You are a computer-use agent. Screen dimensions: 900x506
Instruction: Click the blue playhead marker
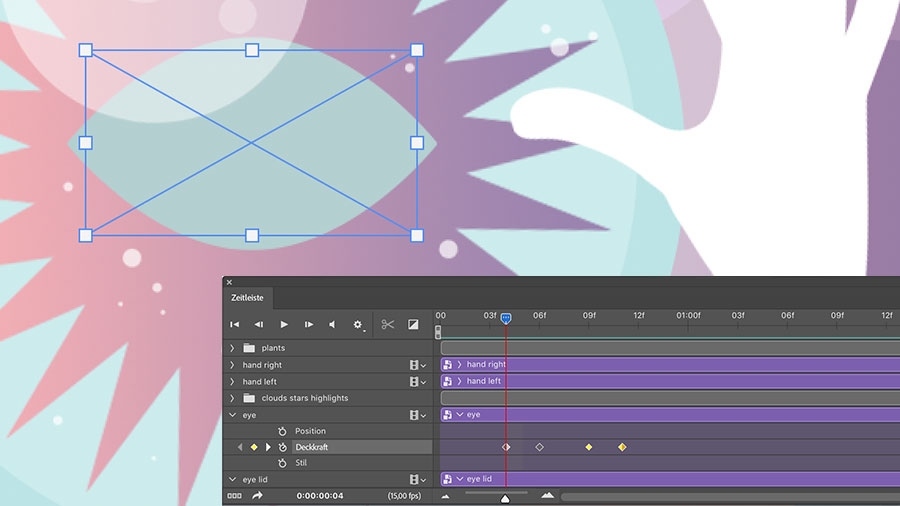click(506, 318)
